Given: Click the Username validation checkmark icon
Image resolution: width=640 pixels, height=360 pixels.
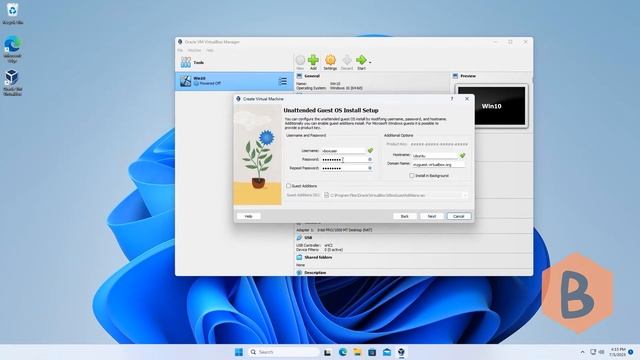Looking at the screenshot, I should pos(370,151).
